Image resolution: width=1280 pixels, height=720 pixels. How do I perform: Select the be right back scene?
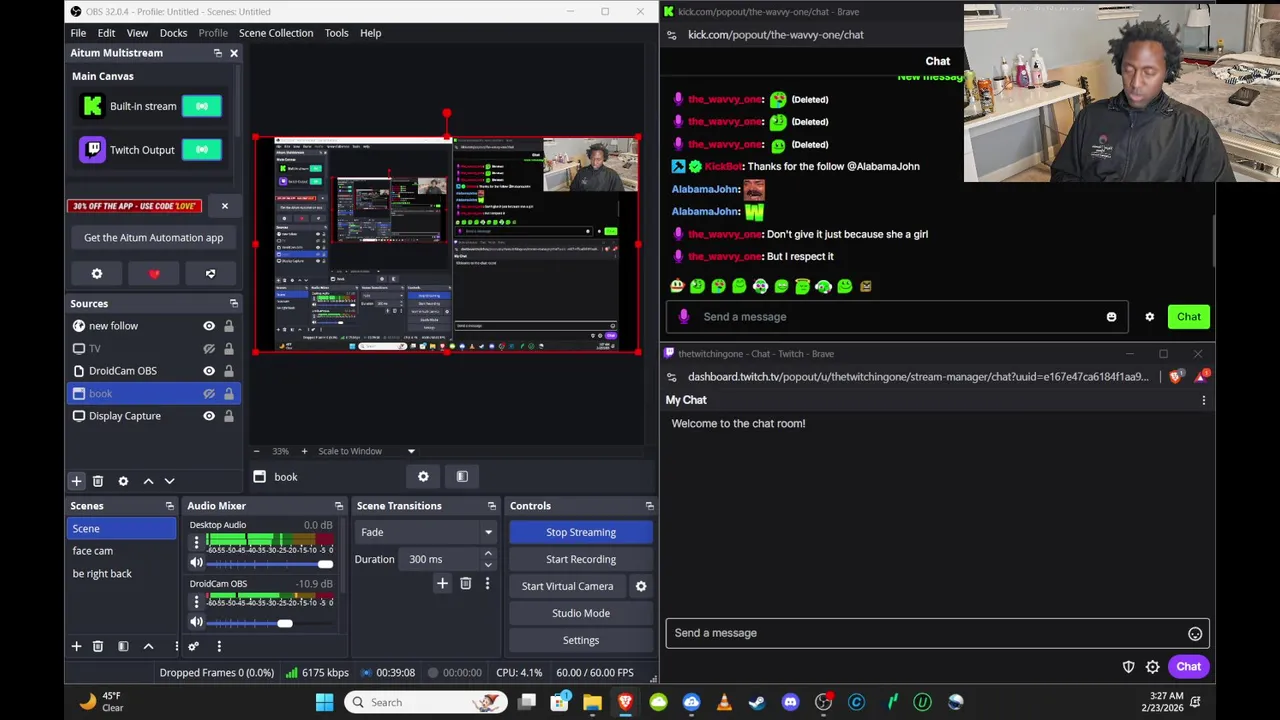pyautogui.click(x=121, y=574)
